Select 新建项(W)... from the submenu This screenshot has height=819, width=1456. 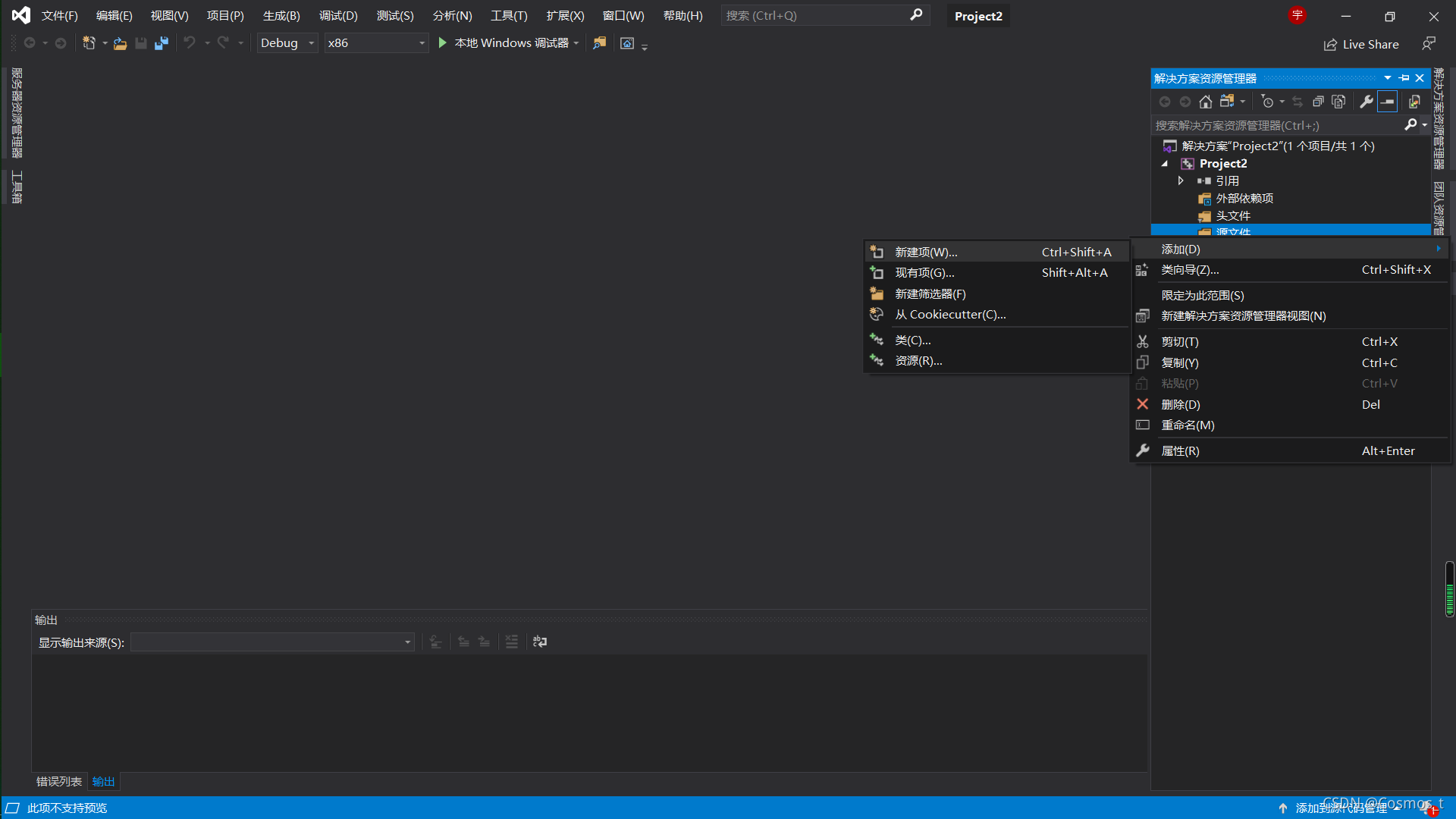pyautogui.click(x=926, y=252)
